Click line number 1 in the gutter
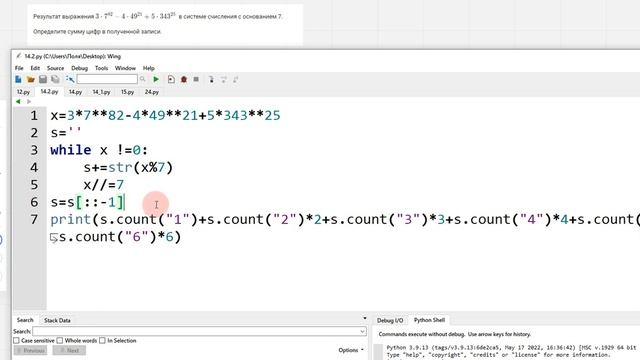This screenshot has width=640, height=360. [34, 116]
